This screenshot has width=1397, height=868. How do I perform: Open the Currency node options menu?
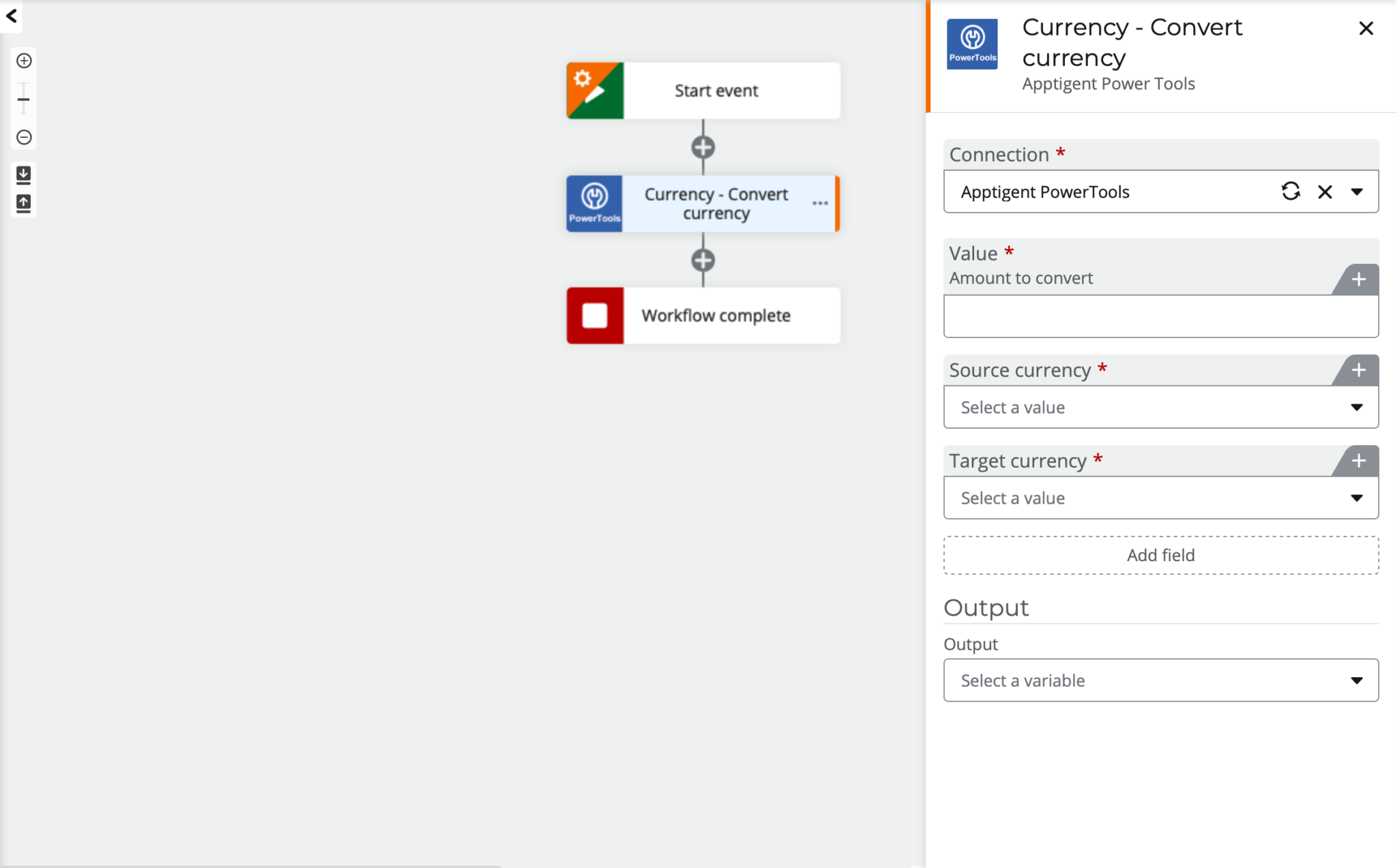[819, 203]
